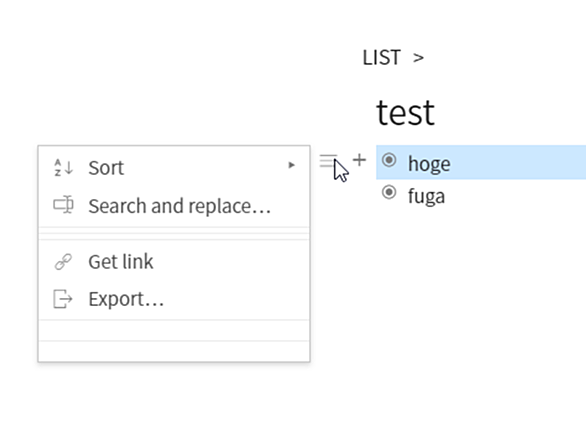
Task: Expand the Sort submenu arrow
Action: coord(292,165)
